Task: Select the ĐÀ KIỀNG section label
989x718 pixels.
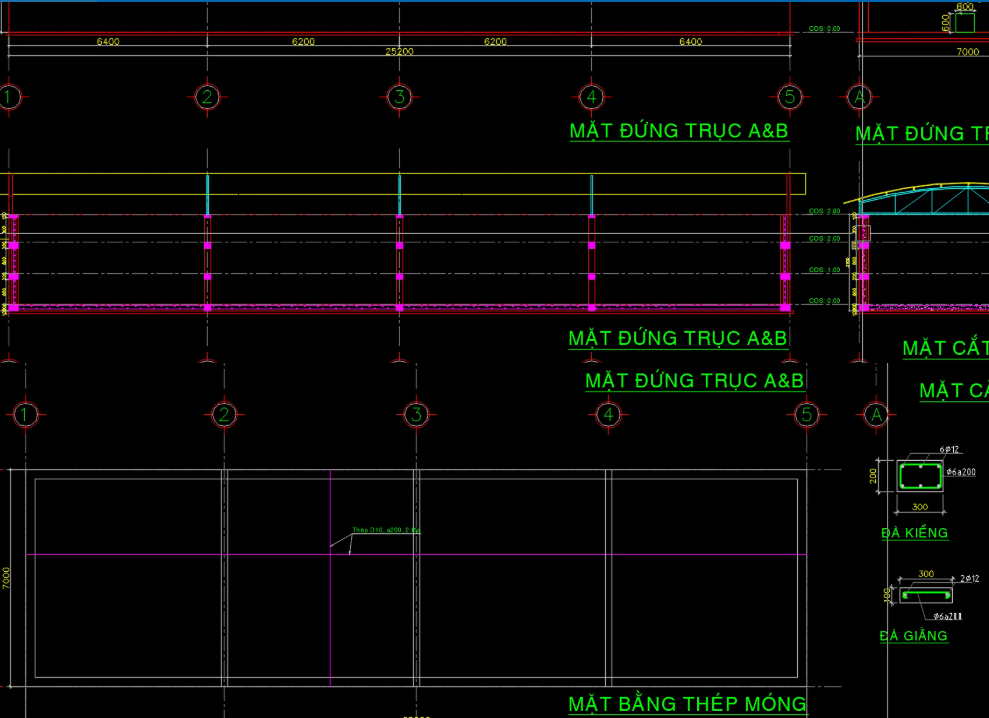Action: coord(914,533)
